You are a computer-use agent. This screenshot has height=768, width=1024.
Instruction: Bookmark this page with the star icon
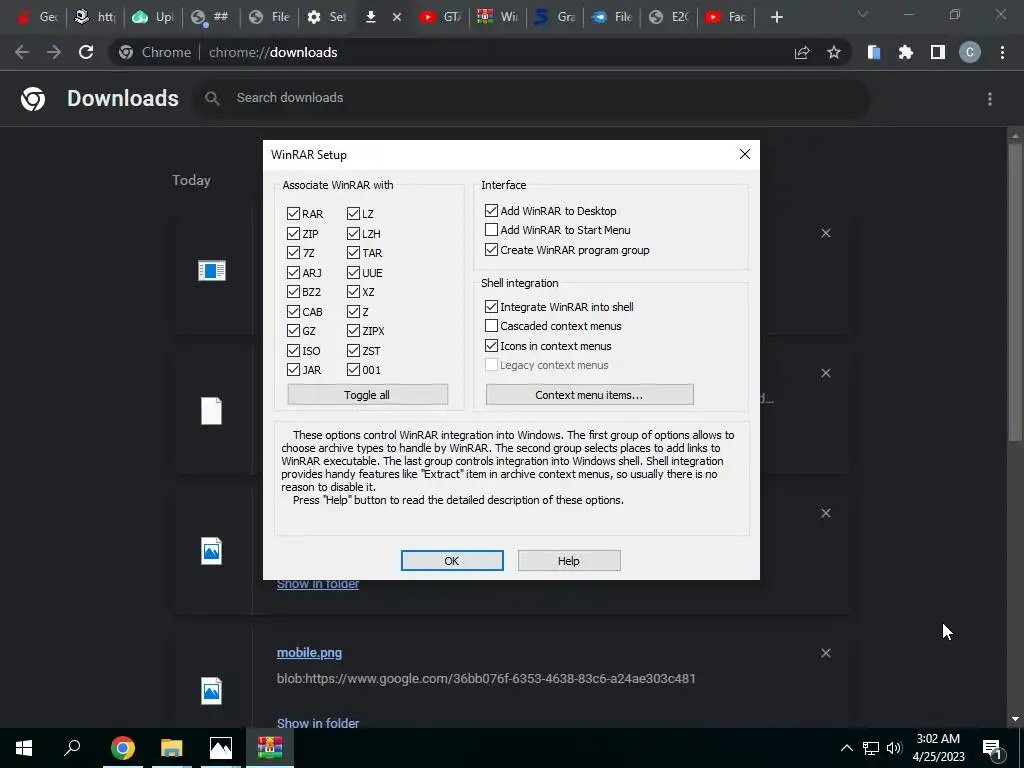pos(834,52)
